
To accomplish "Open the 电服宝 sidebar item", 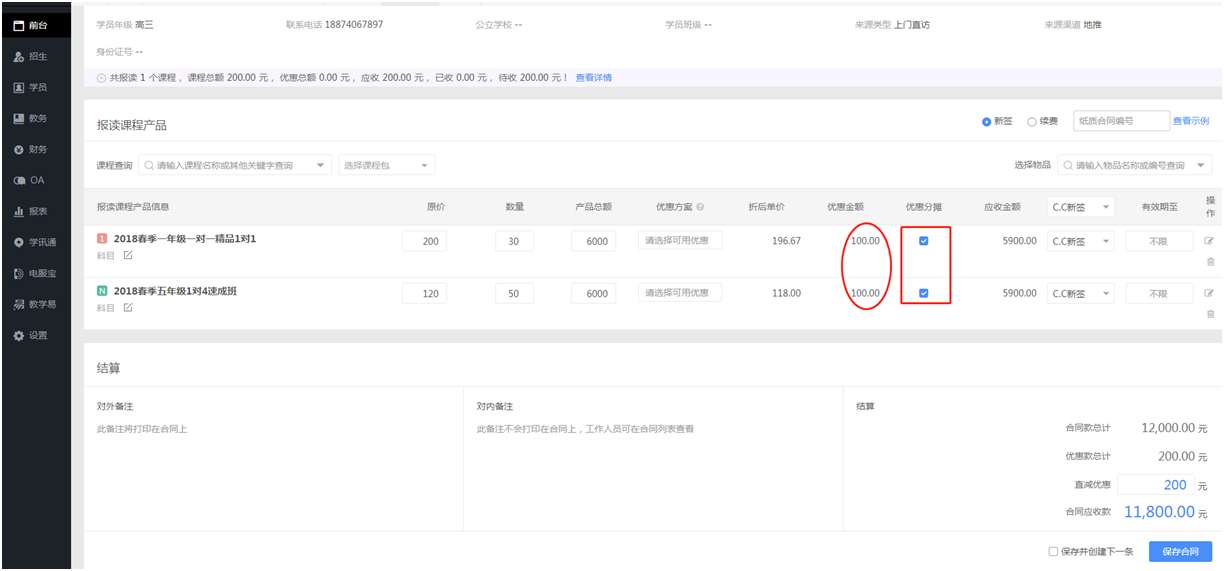I will (36, 273).
